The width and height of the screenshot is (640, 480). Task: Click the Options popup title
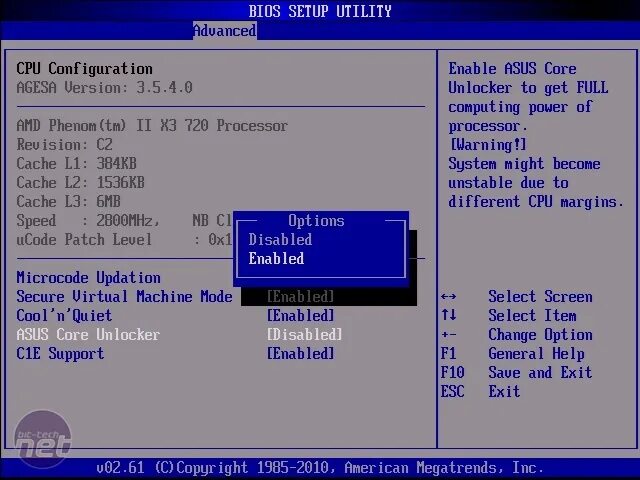click(x=316, y=221)
